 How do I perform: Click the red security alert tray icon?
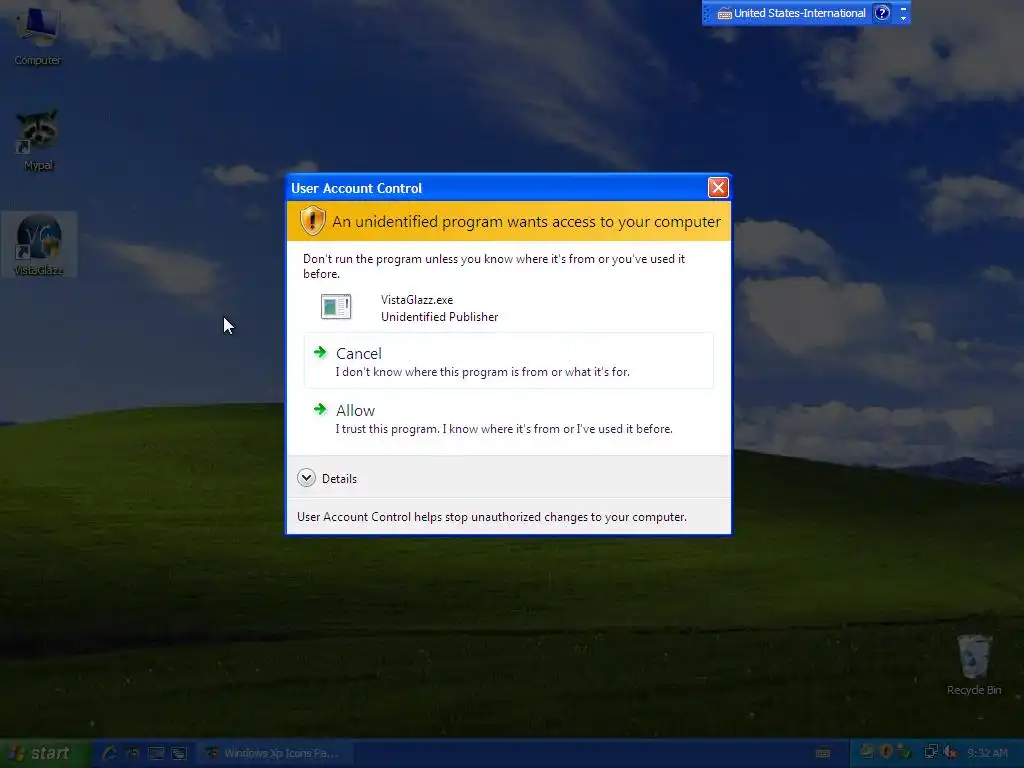click(886, 752)
